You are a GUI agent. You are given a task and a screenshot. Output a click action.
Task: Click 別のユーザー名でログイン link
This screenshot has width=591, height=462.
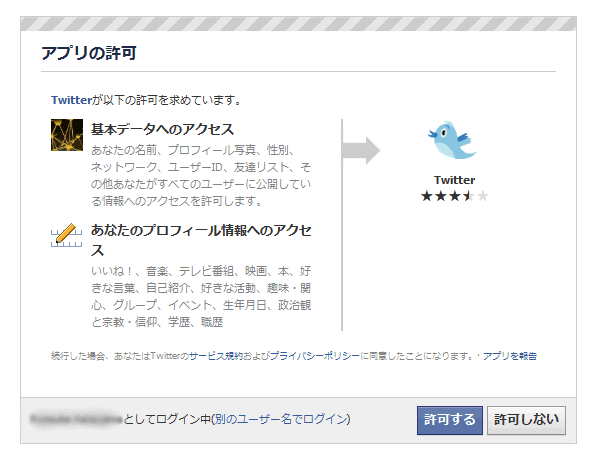click(x=281, y=419)
